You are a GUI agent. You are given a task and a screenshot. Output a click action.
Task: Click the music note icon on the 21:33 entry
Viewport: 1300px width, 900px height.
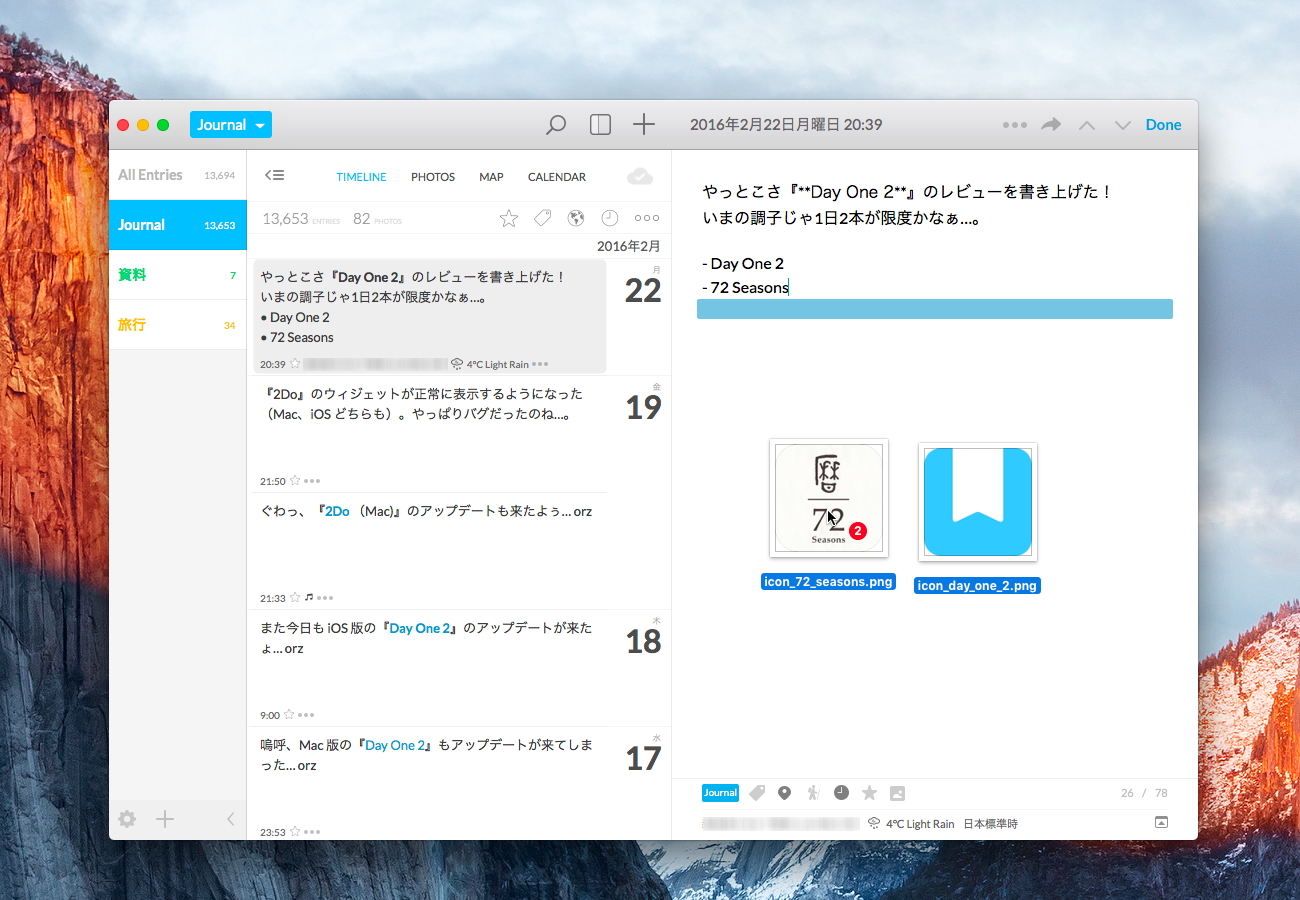(x=309, y=598)
